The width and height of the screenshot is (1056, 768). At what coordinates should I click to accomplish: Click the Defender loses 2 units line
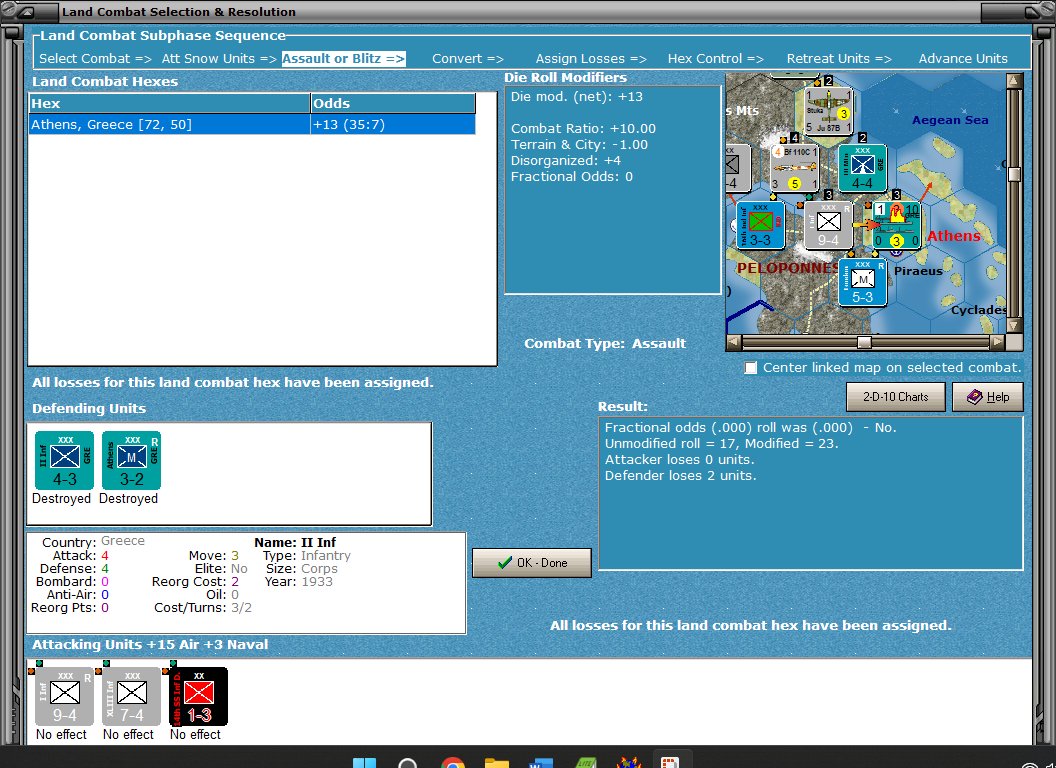[x=680, y=476]
